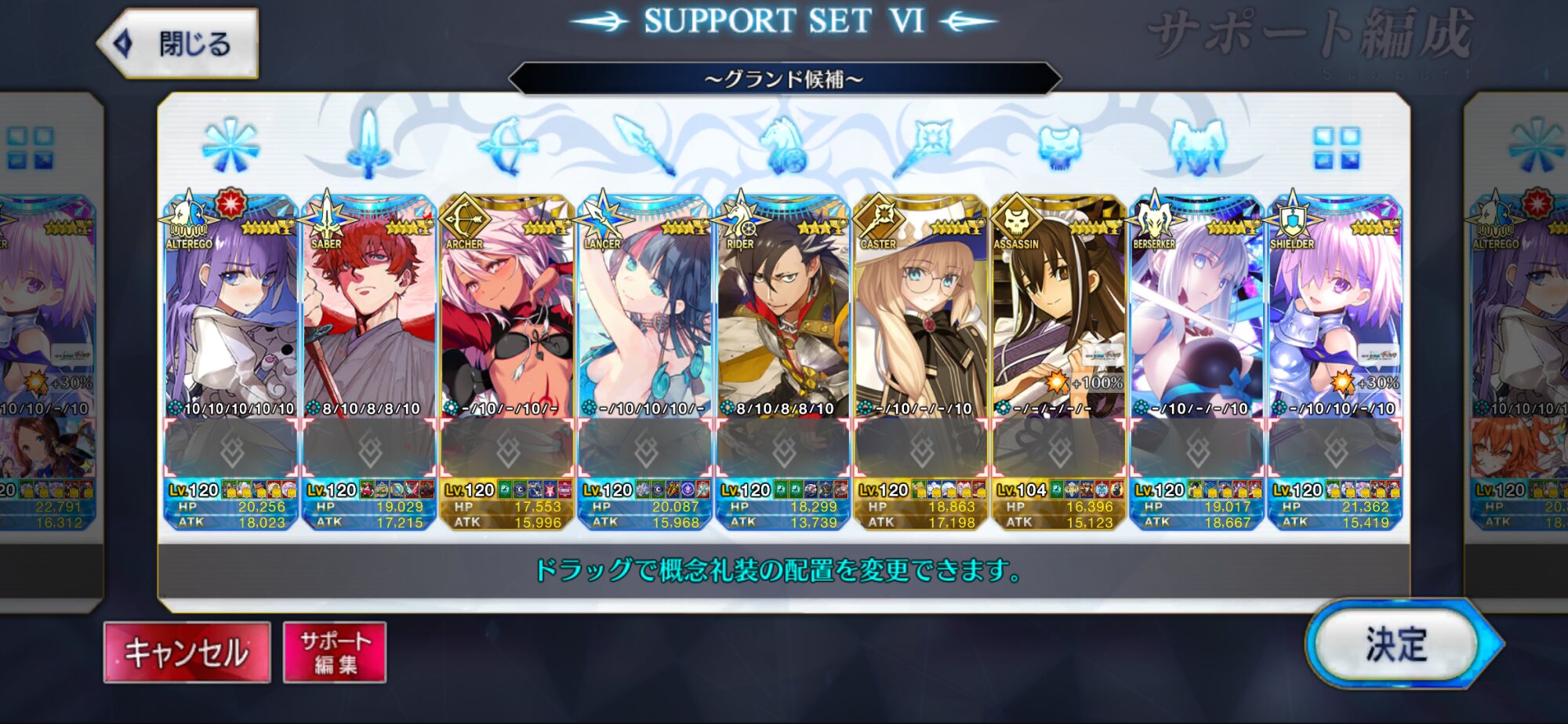This screenshot has width=1568, height=724.
Task: Open the red-haired Saber servant card
Action: [x=369, y=306]
